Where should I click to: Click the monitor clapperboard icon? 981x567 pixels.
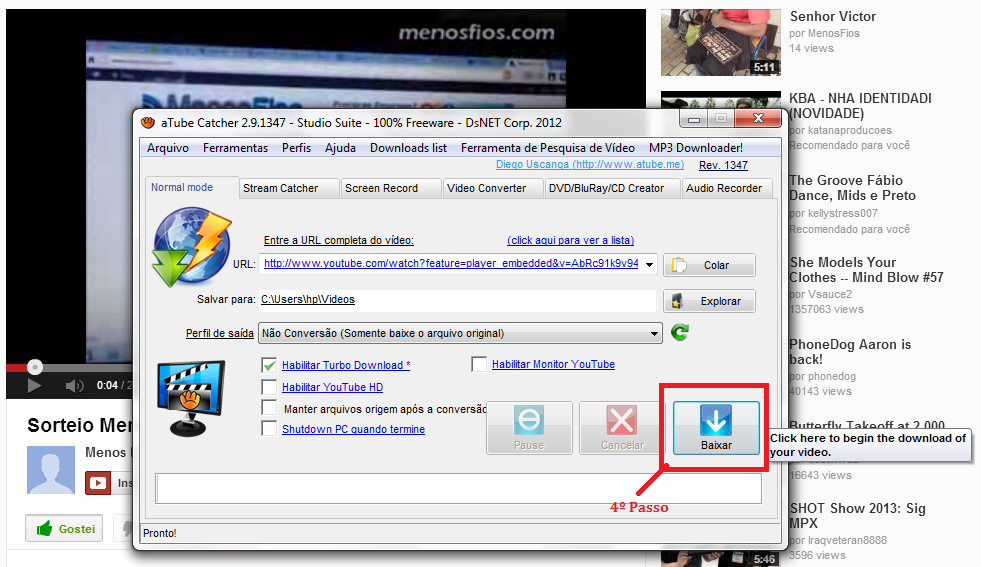(x=191, y=398)
